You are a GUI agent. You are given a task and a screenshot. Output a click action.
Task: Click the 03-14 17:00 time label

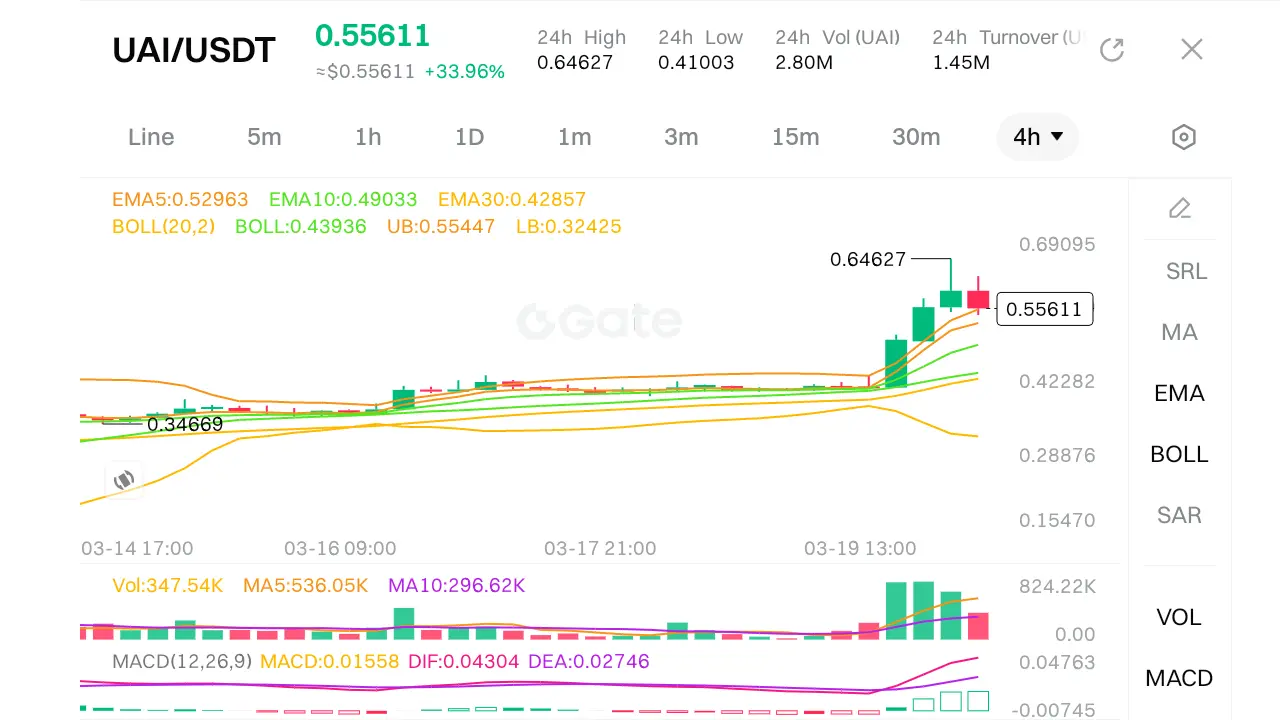point(137,548)
